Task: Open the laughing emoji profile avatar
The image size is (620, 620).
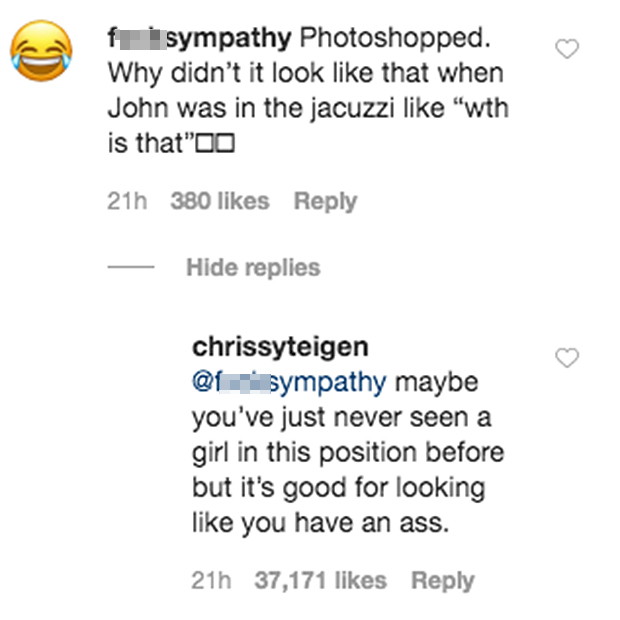Action: point(42,53)
